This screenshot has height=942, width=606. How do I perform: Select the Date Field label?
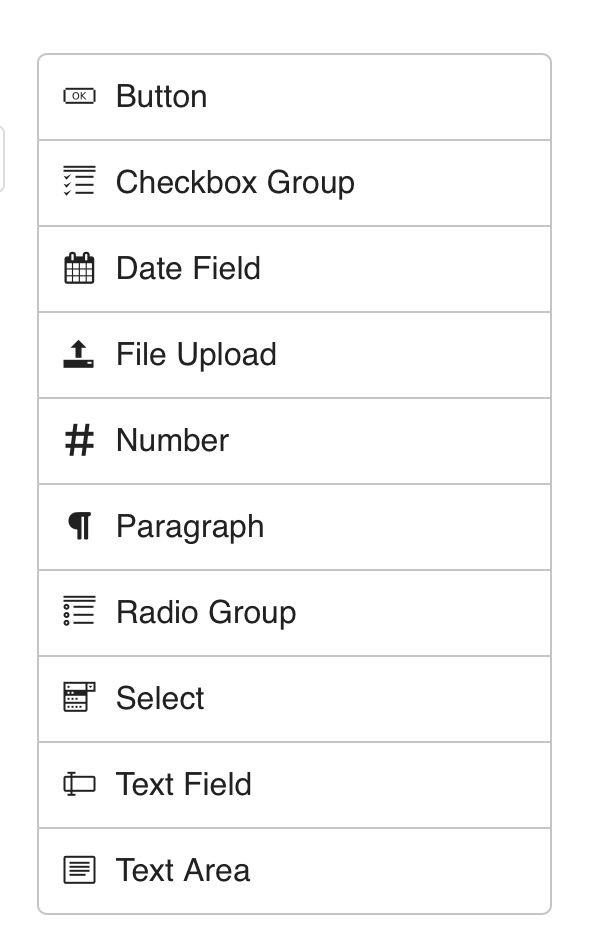188,268
